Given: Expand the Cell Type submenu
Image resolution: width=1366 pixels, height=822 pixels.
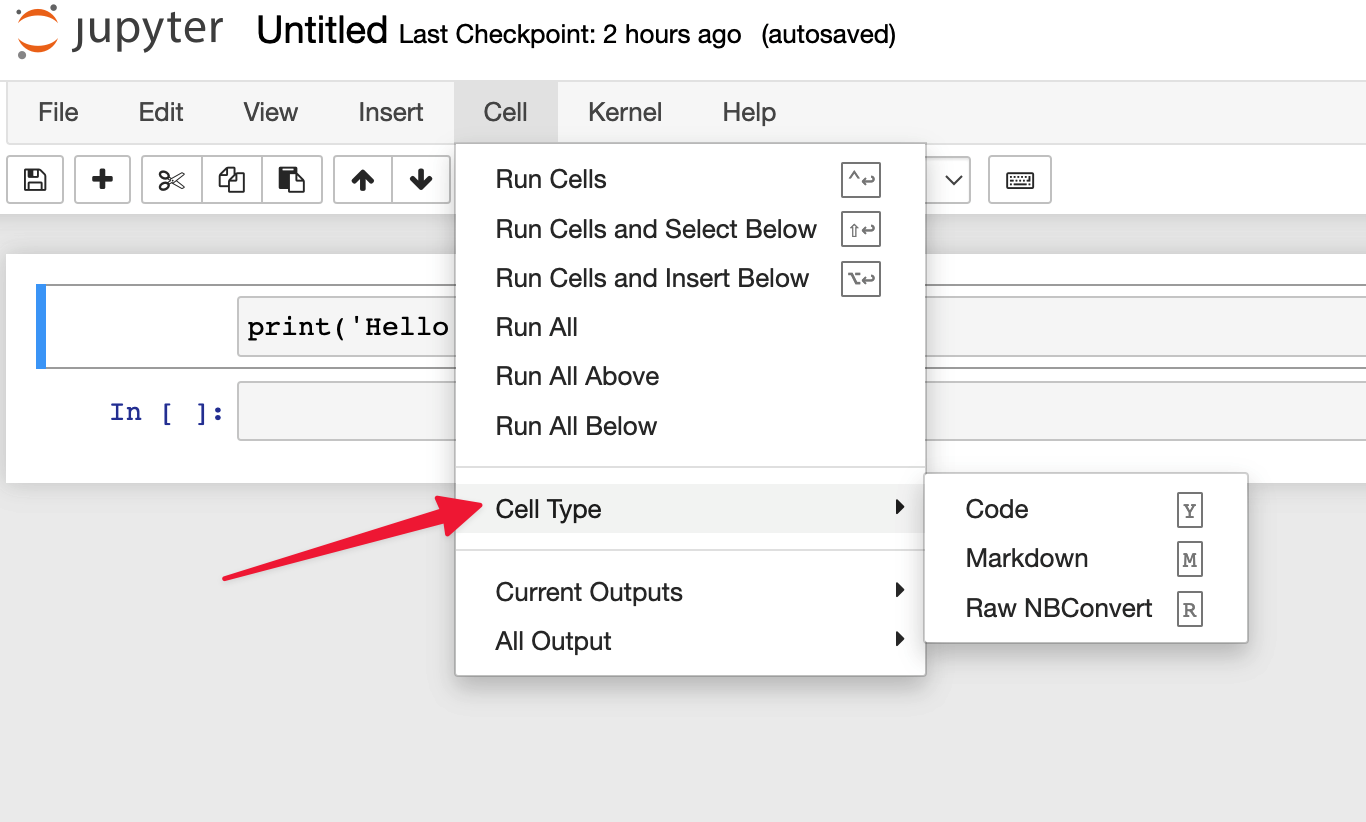Looking at the screenshot, I should pyautogui.click(x=690, y=509).
